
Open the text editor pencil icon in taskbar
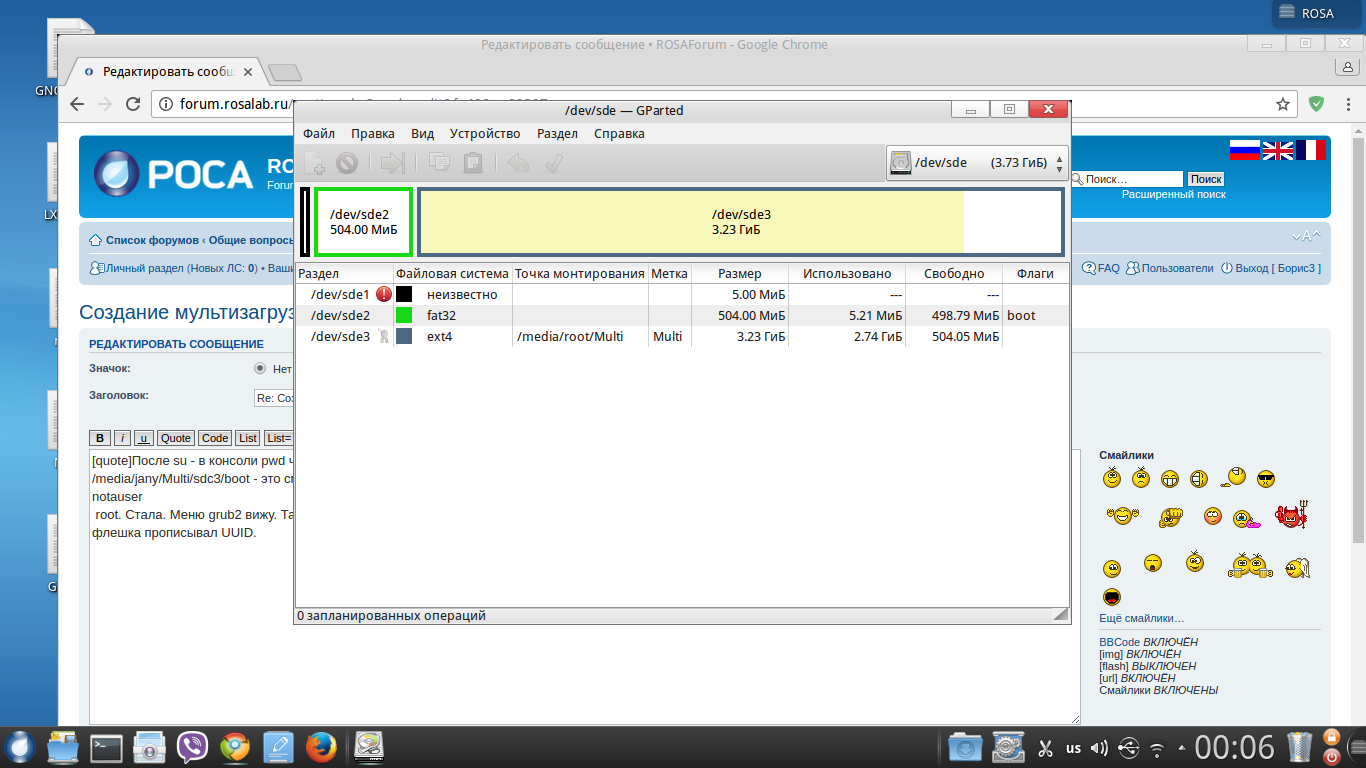coord(278,747)
